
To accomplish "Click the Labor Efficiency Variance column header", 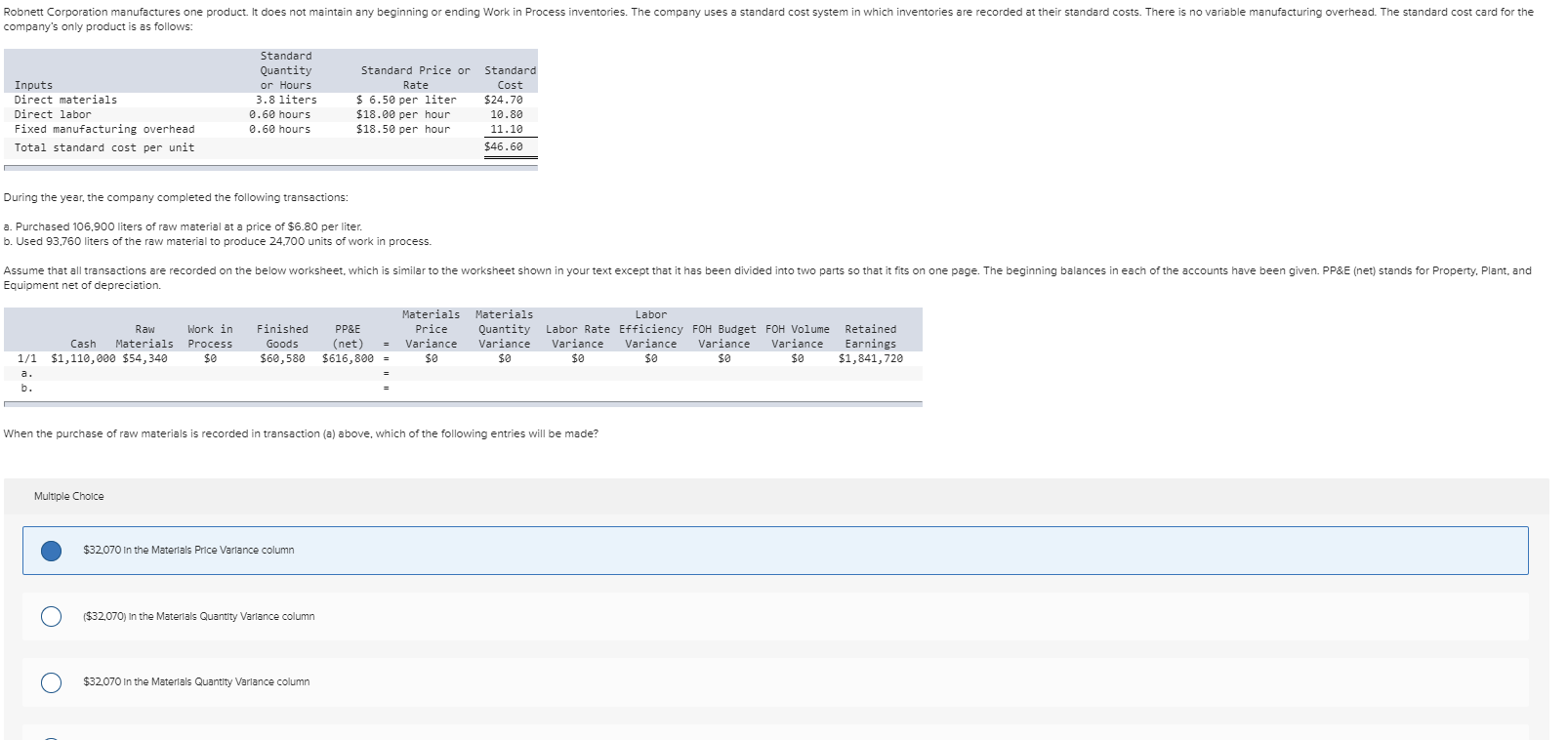I will 651,329.
